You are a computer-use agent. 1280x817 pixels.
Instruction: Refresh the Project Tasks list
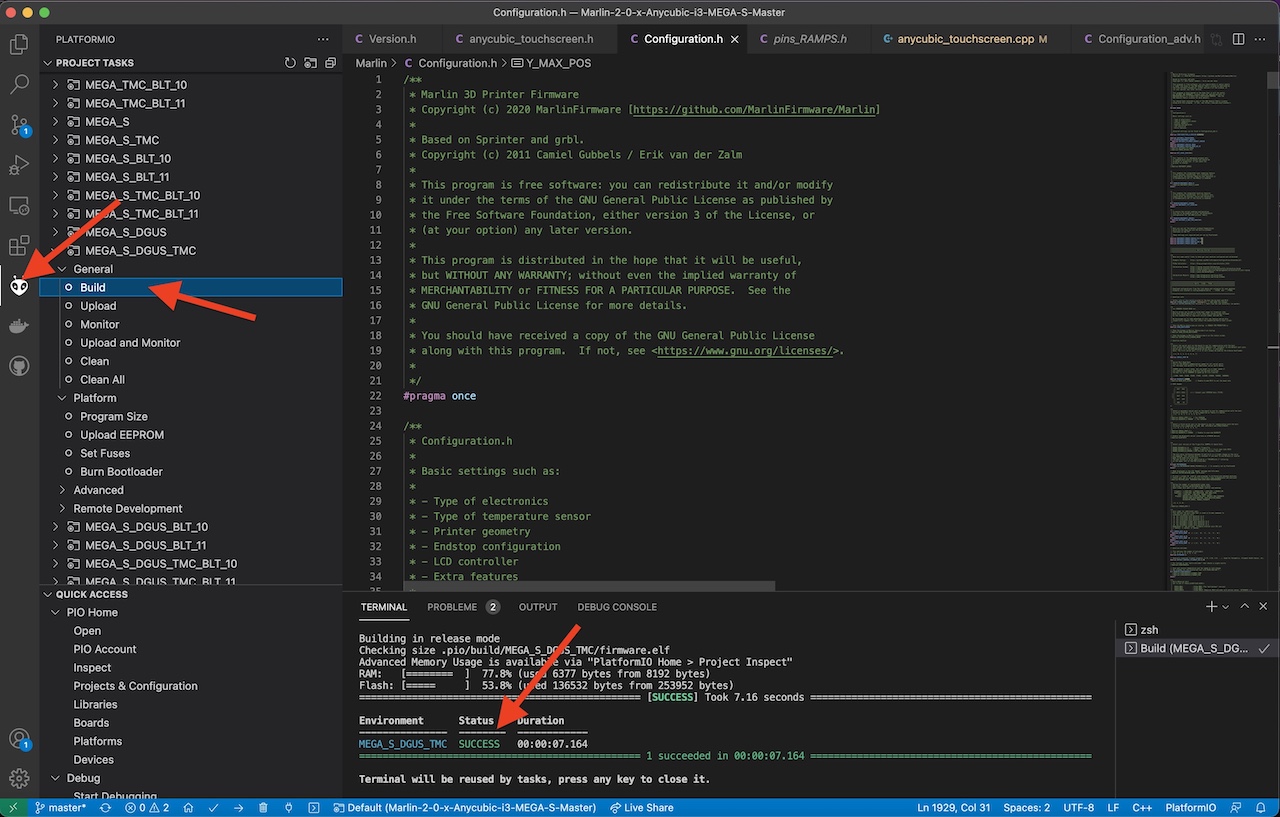point(290,63)
